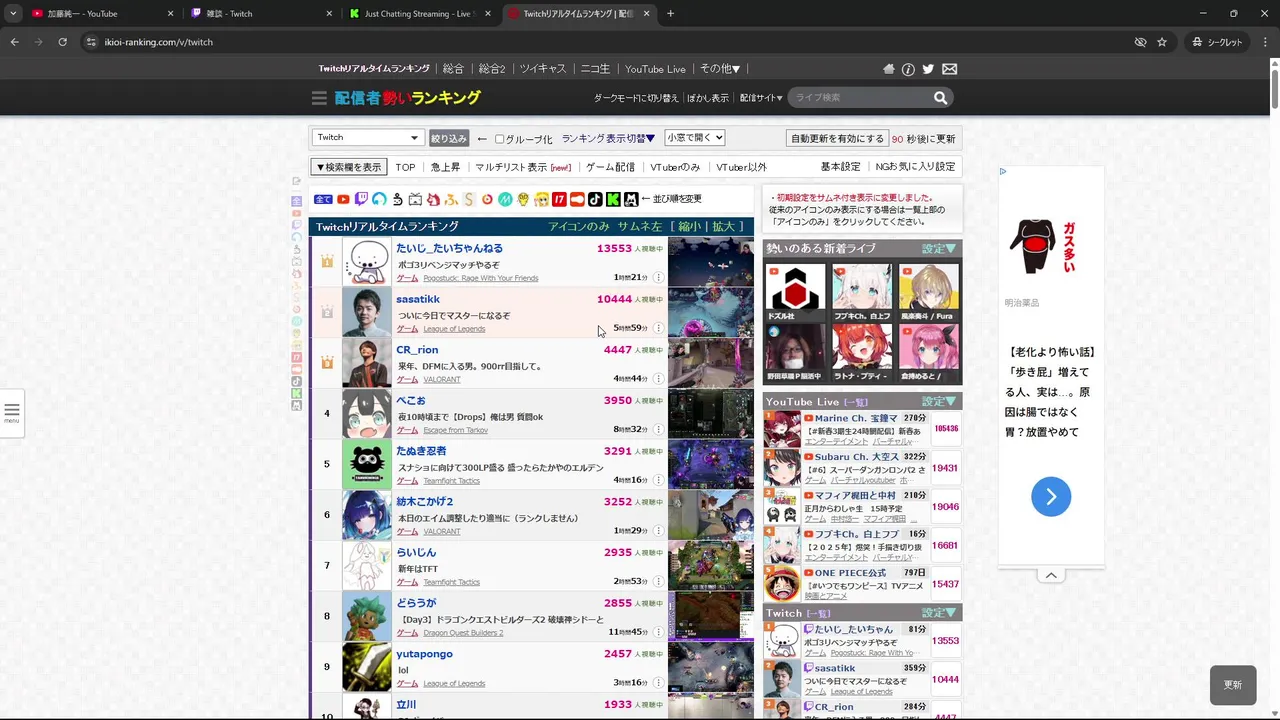Viewport: 1280px width, 720px height.
Task: Open the options dots on sasatikk row
Action: (658, 328)
